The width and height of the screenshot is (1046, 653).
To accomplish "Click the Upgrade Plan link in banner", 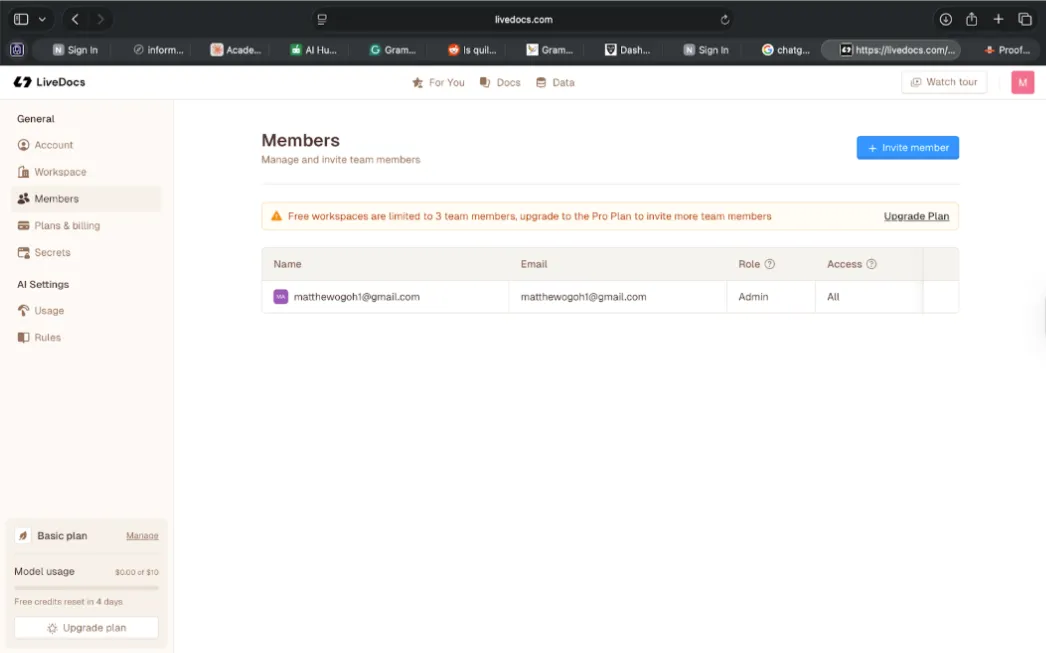I will pos(916,216).
